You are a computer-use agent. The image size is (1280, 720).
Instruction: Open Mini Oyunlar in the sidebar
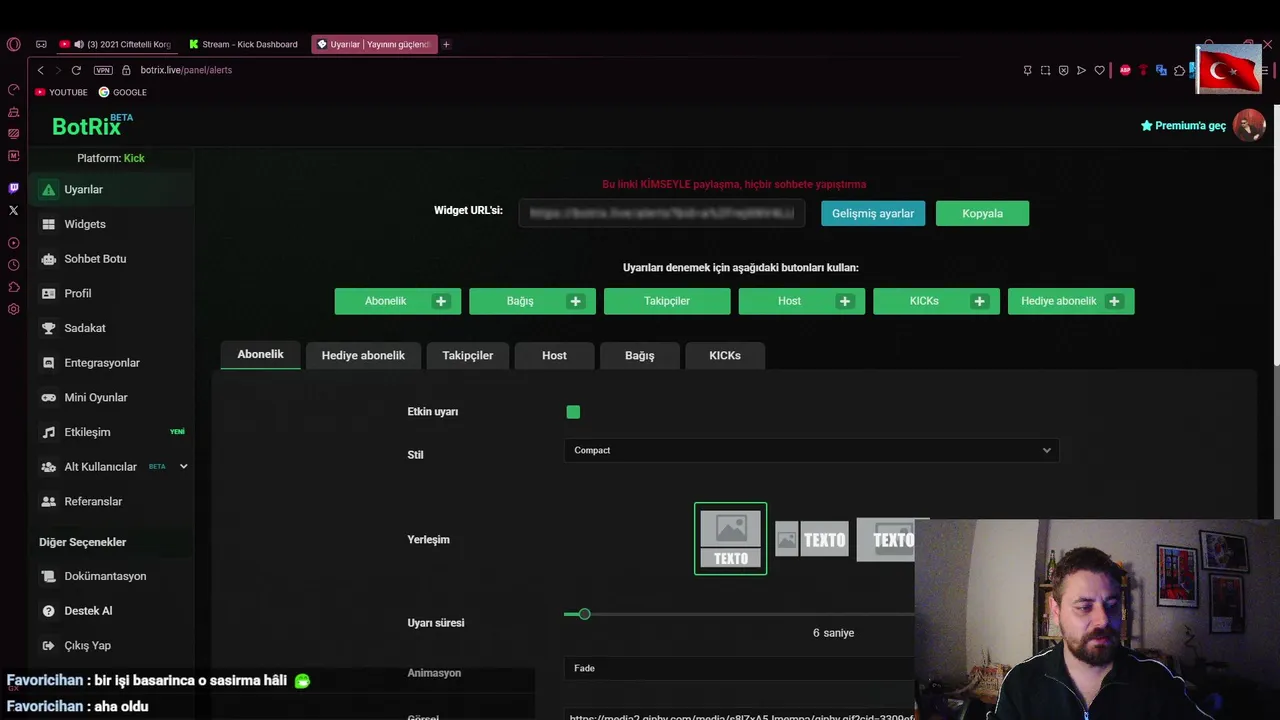click(x=95, y=397)
